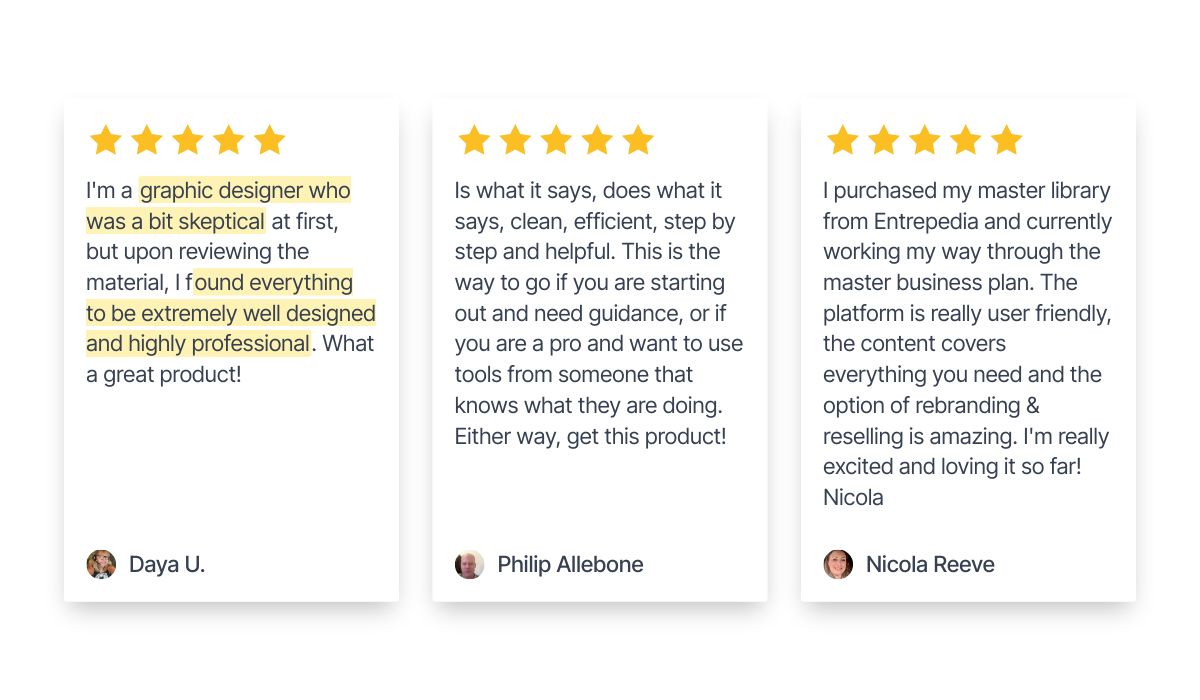1200x700 pixels.
Task: Click the third star in Philip Allebone's review
Action: pos(556,140)
